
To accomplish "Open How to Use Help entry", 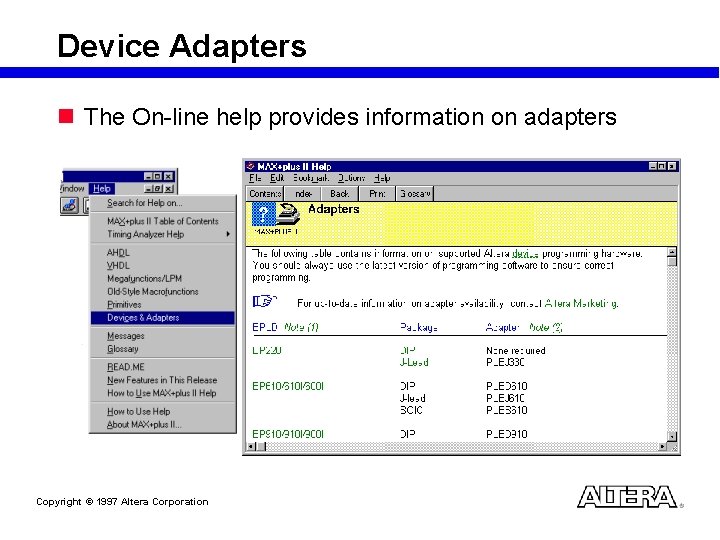I will (138, 411).
